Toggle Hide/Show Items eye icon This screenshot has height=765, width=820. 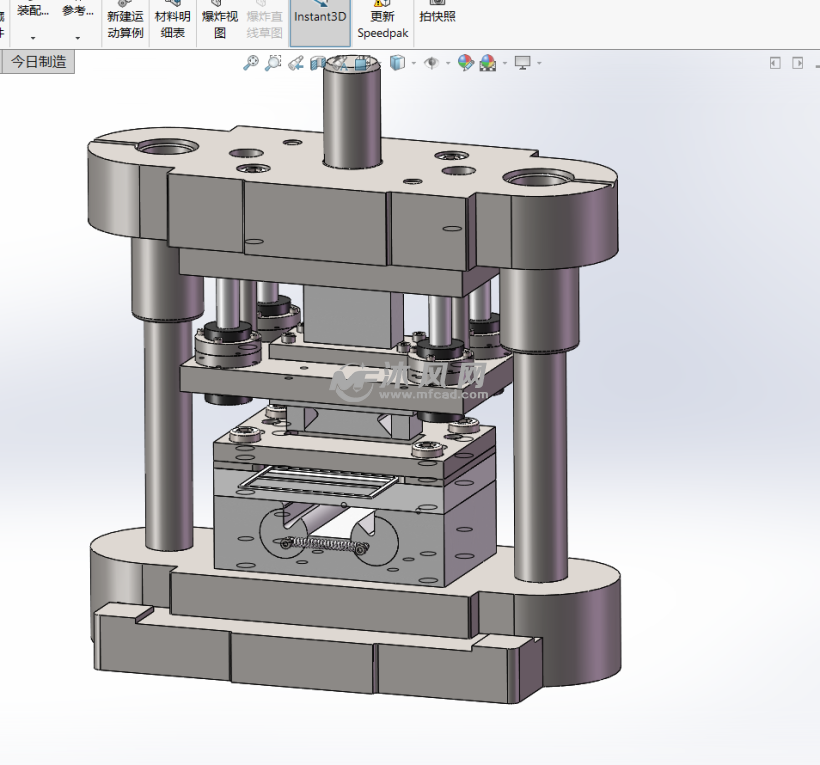pos(431,63)
